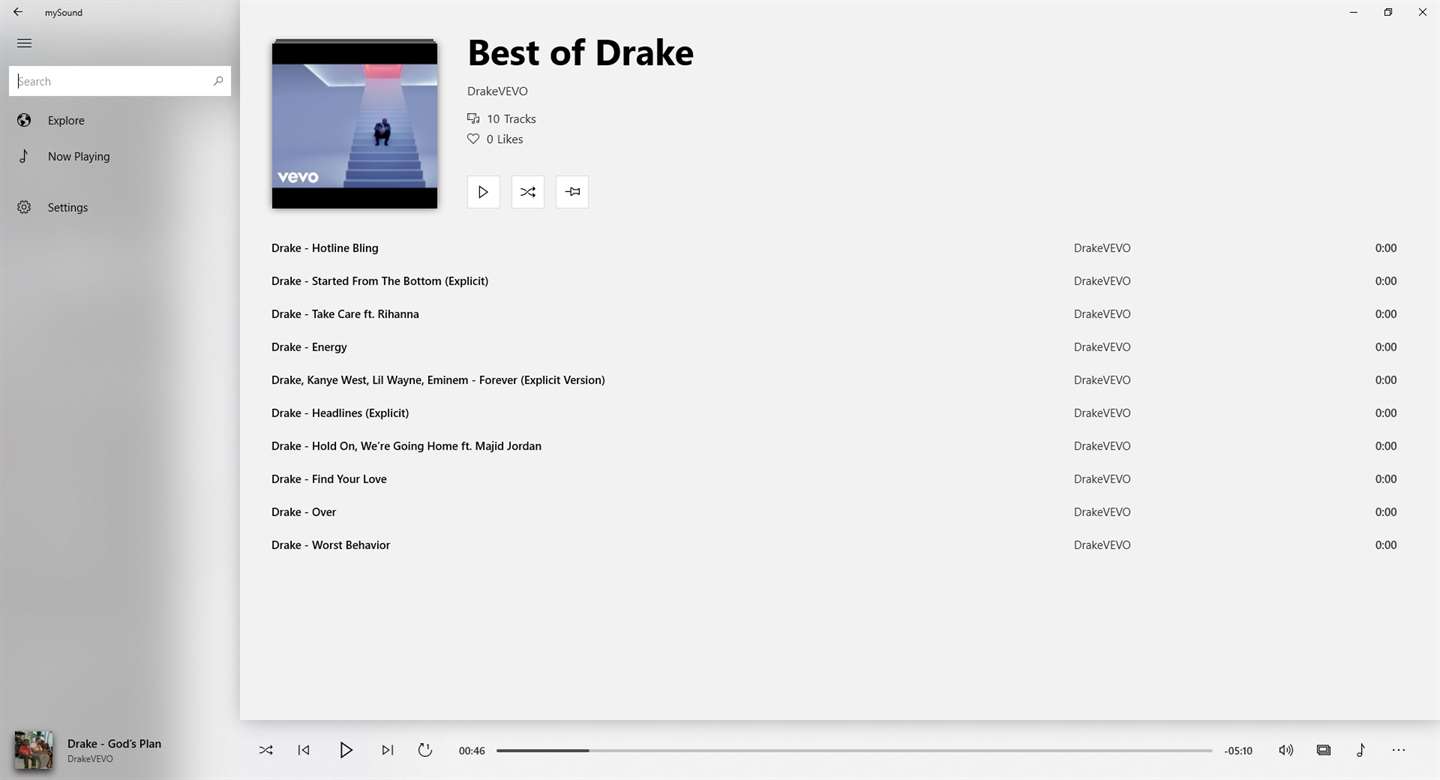Click the Now Playing music note icon
1440x780 pixels.
pos(24,156)
